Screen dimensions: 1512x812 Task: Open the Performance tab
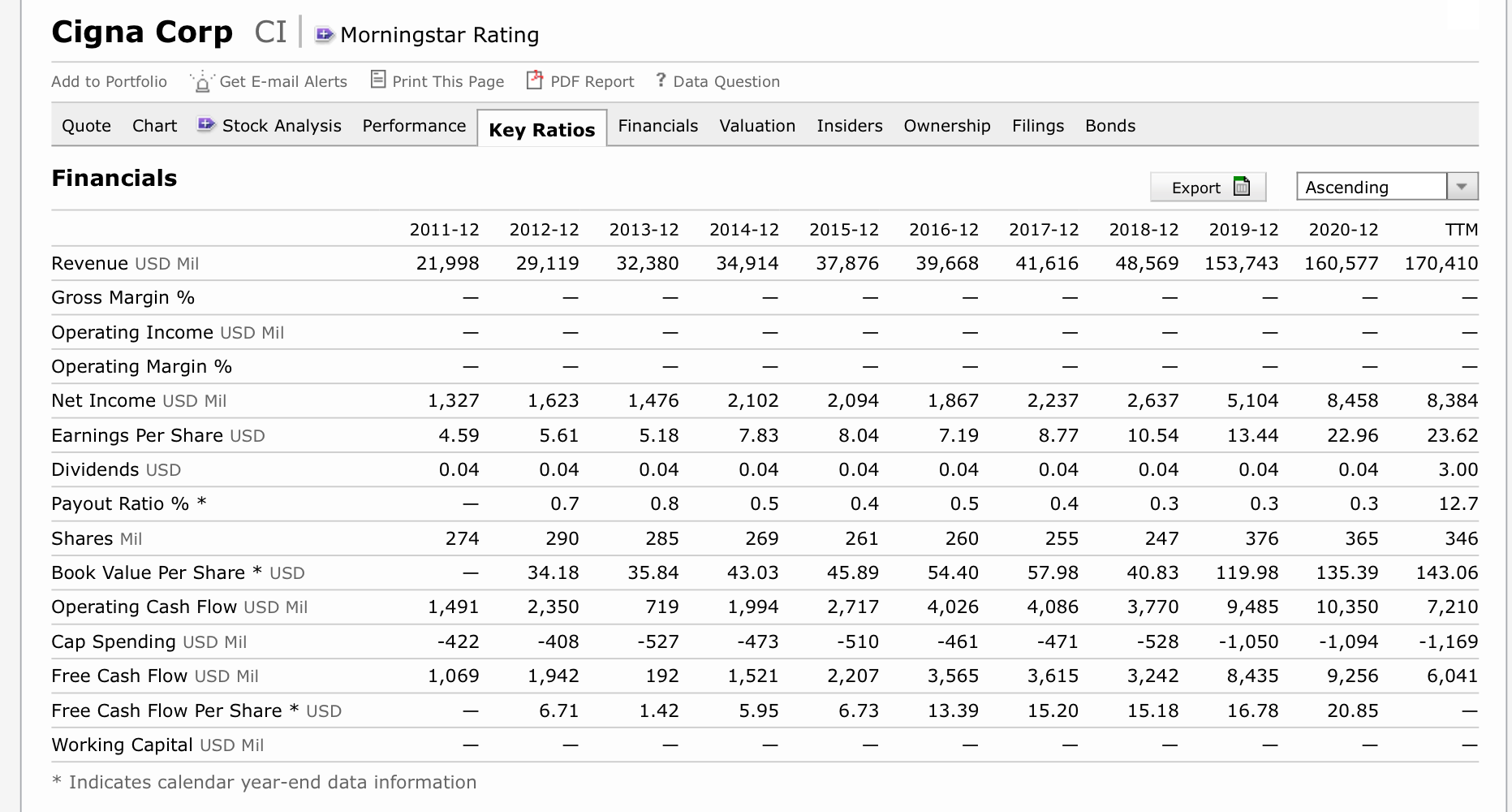[414, 126]
